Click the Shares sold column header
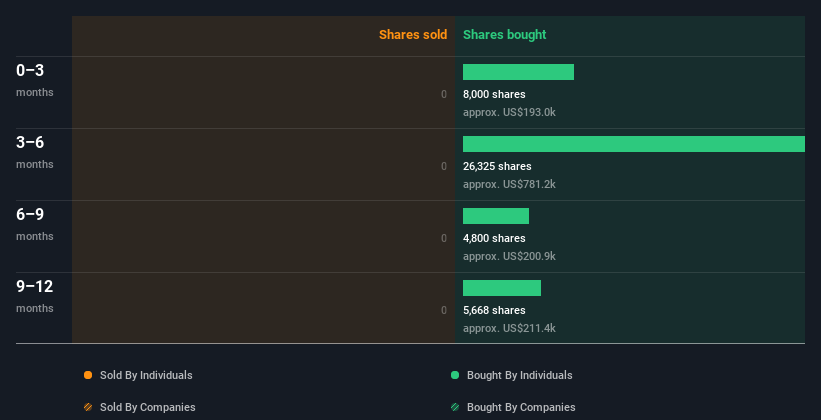The height and width of the screenshot is (420, 821). click(413, 35)
